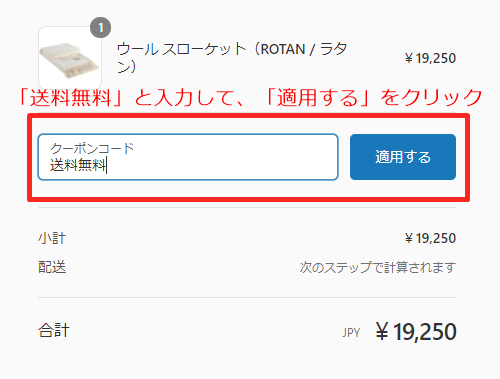Select the subtotal amount in the 小計 row
The image size is (500, 379).
point(430,238)
